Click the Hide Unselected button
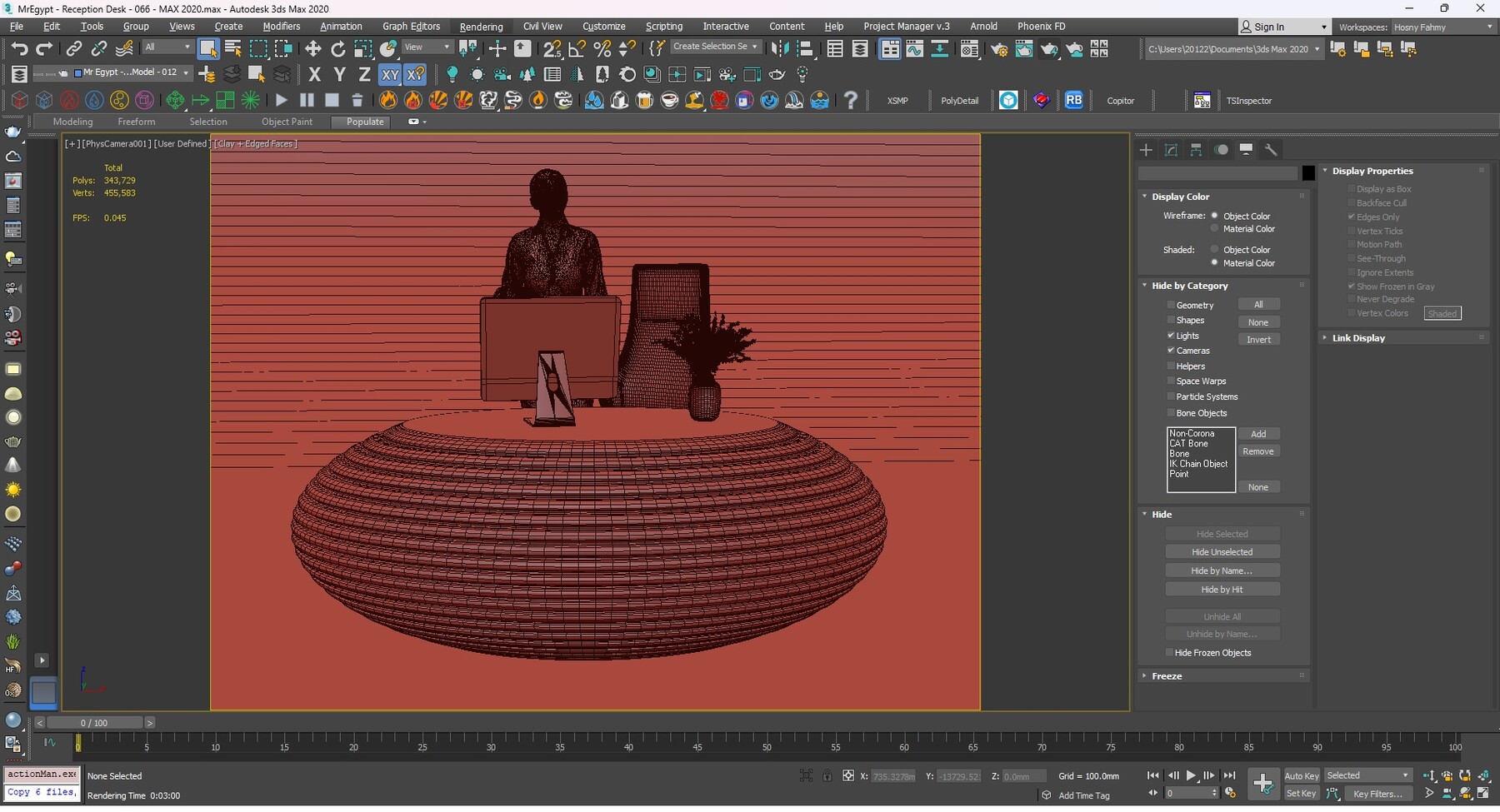1500x812 pixels. (x=1222, y=552)
